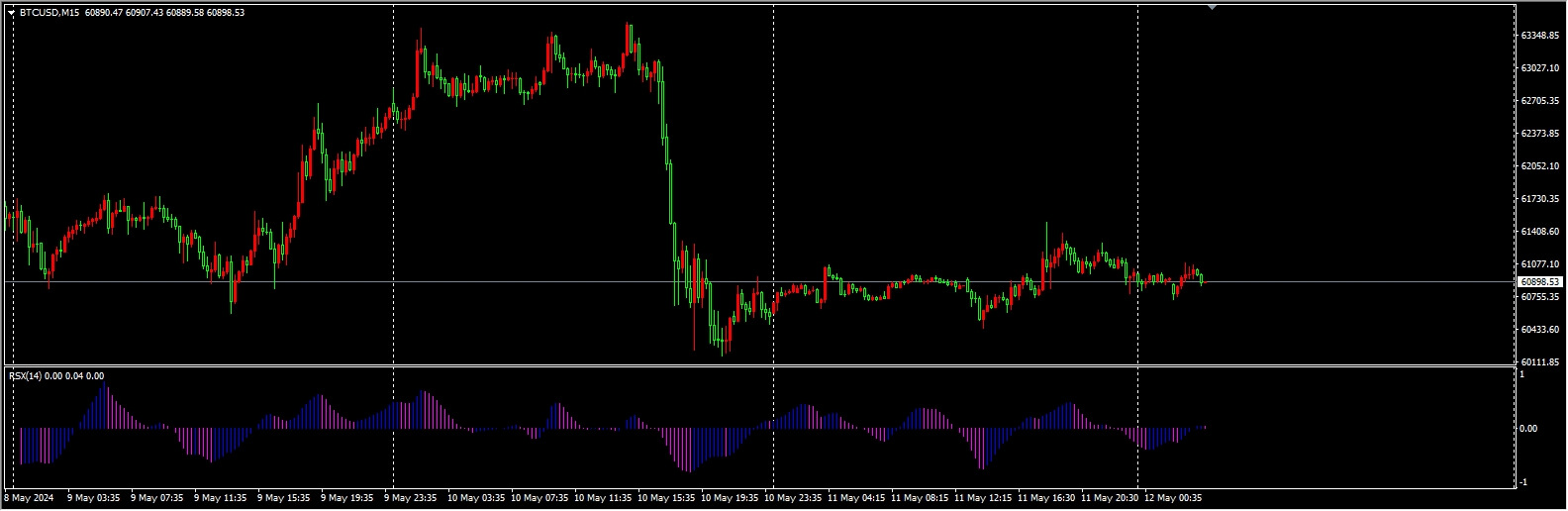Click the 10 May 15:35 time label

[665, 498]
